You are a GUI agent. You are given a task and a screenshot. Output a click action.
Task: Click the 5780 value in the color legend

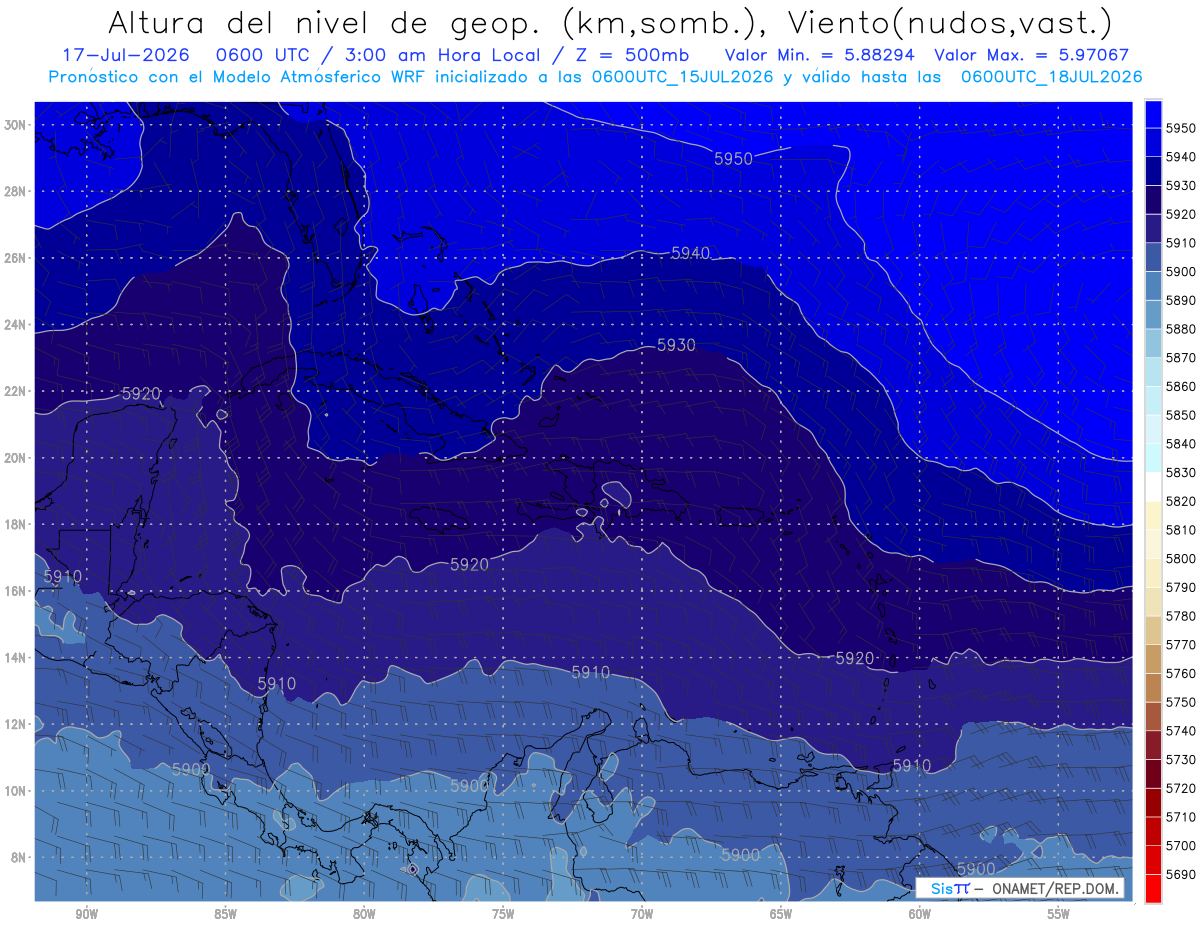point(1180,616)
